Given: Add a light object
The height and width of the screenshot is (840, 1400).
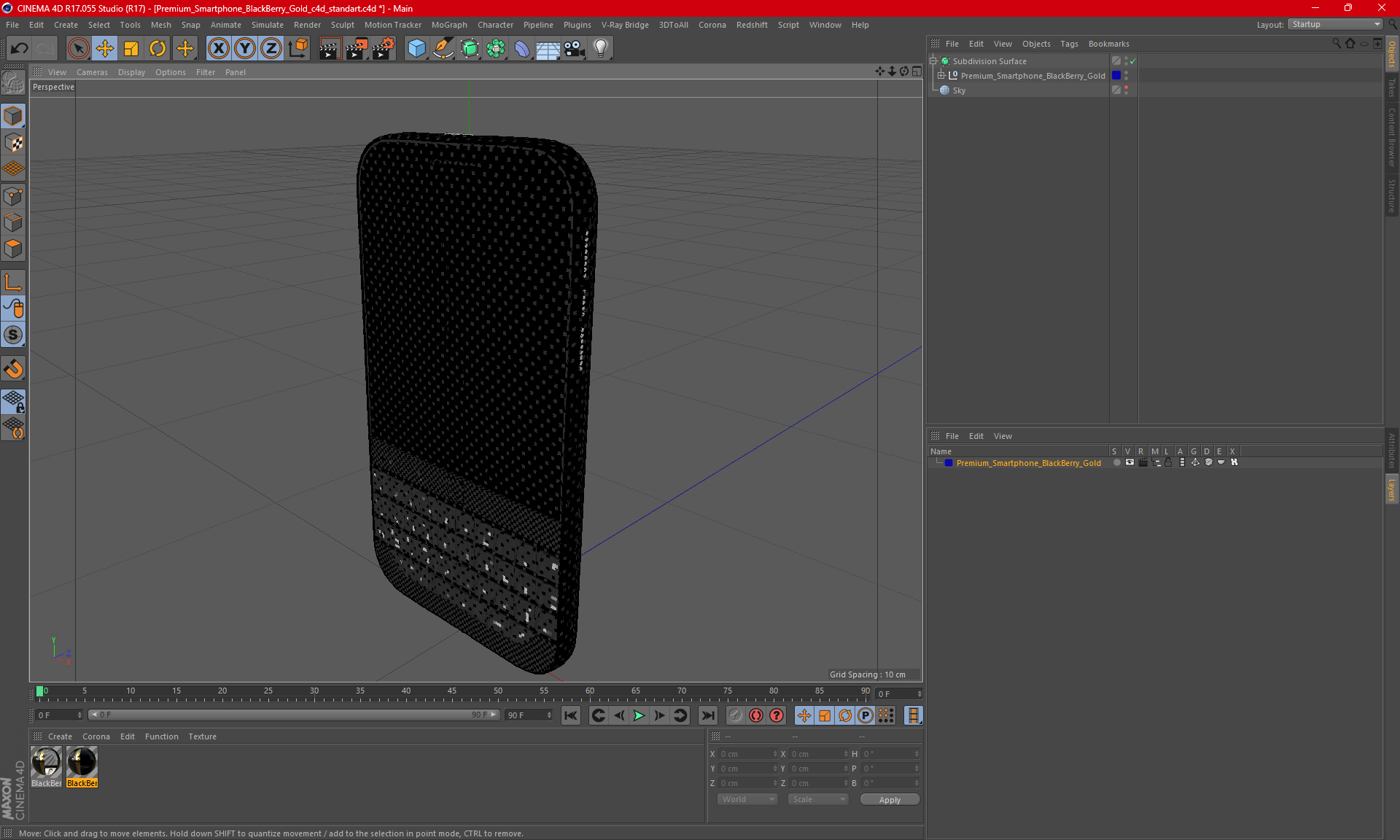Looking at the screenshot, I should click(x=601, y=49).
